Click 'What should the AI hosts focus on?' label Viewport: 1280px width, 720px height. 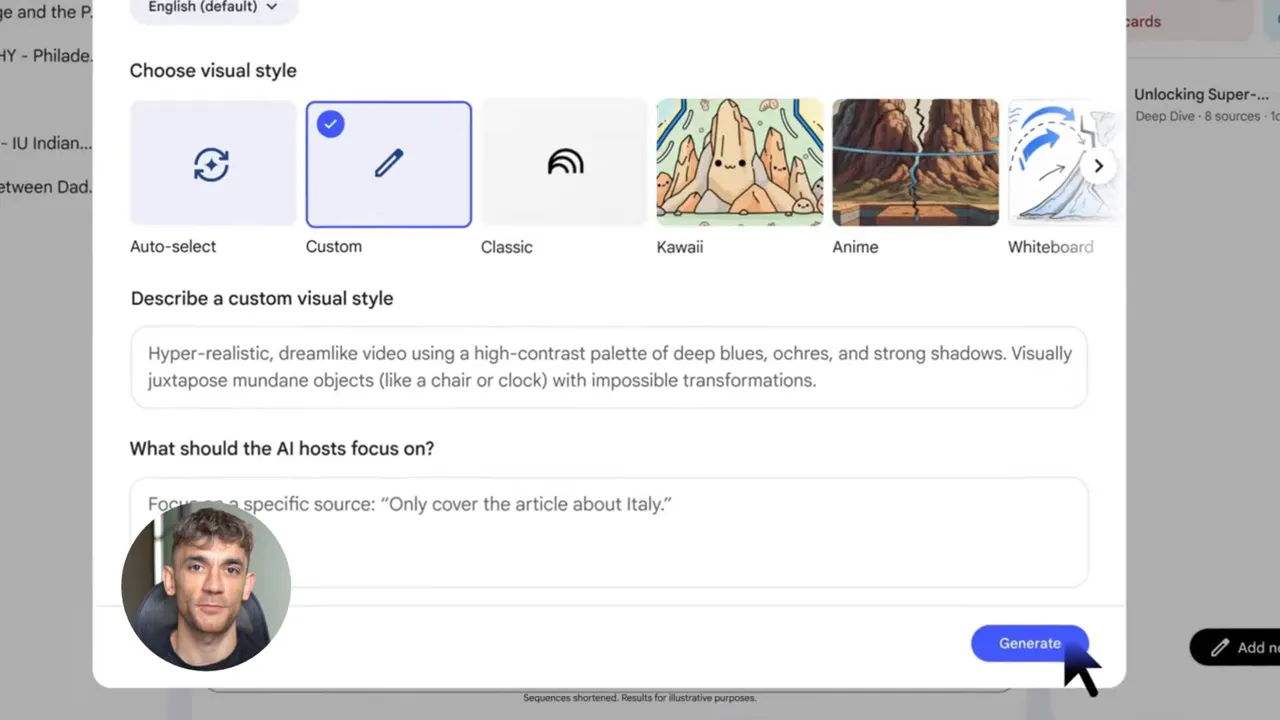282,448
